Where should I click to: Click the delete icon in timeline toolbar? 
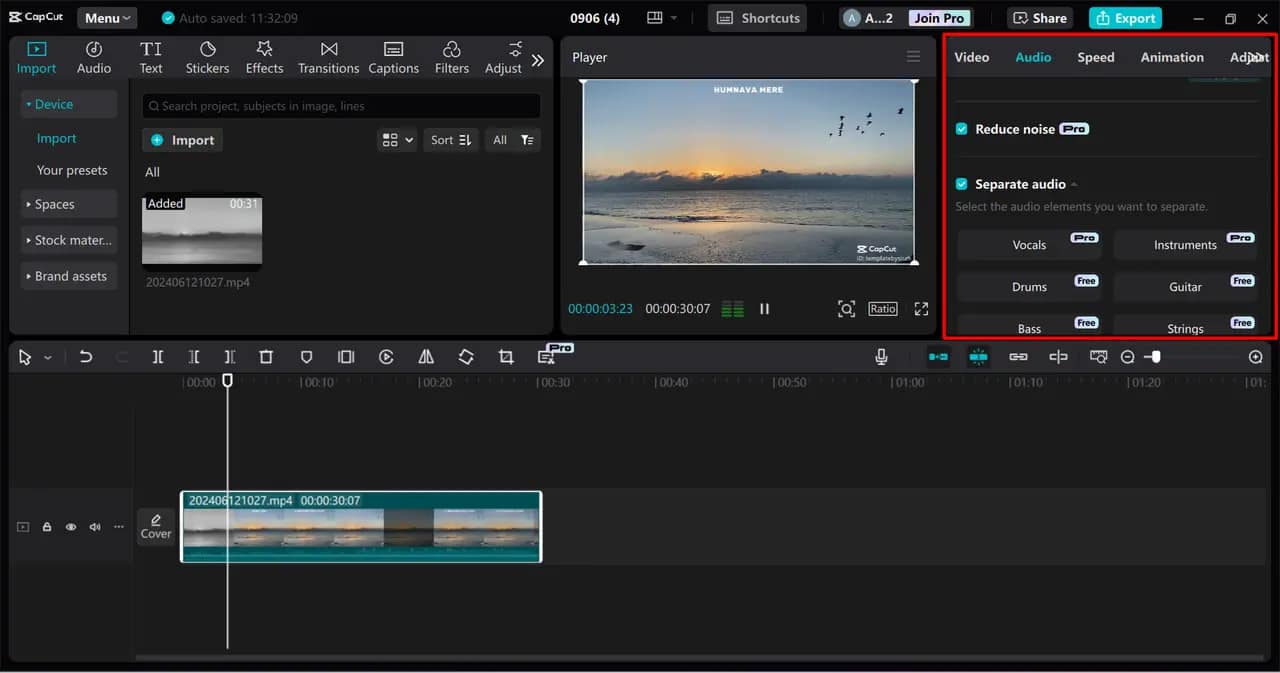(x=266, y=357)
